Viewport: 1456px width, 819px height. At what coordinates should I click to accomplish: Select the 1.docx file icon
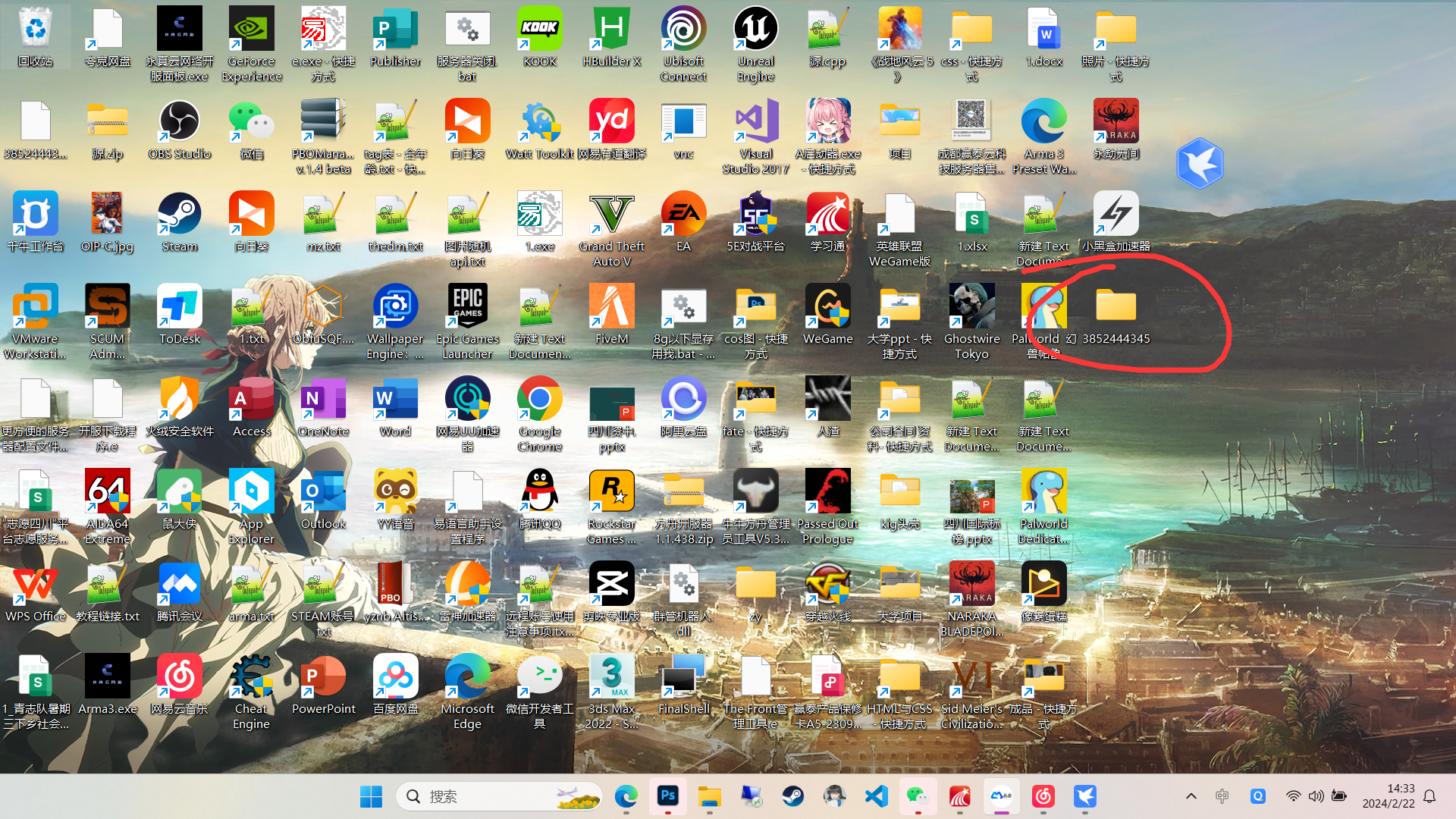[1044, 38]
